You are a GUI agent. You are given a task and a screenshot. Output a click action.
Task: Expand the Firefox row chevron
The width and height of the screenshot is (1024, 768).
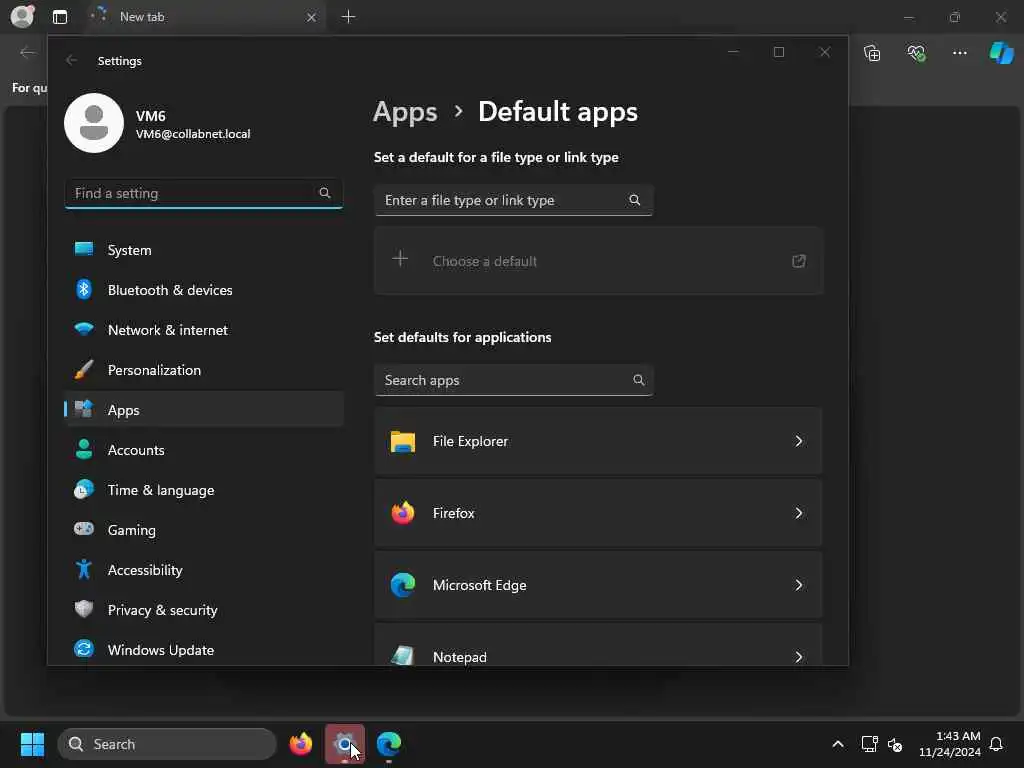point(799,513)
